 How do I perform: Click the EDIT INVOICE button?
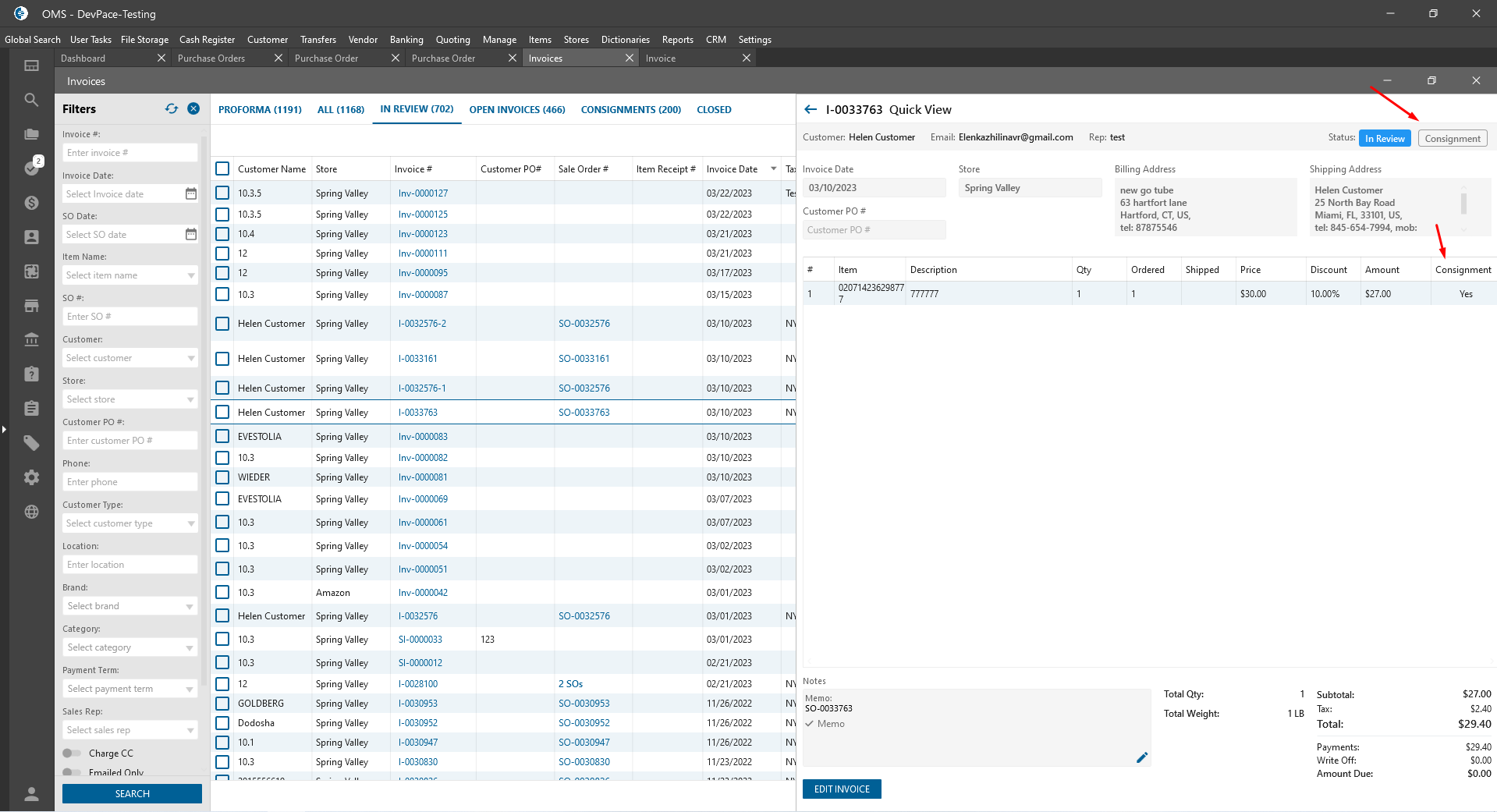pyautogui.click(x=842, y=789)
